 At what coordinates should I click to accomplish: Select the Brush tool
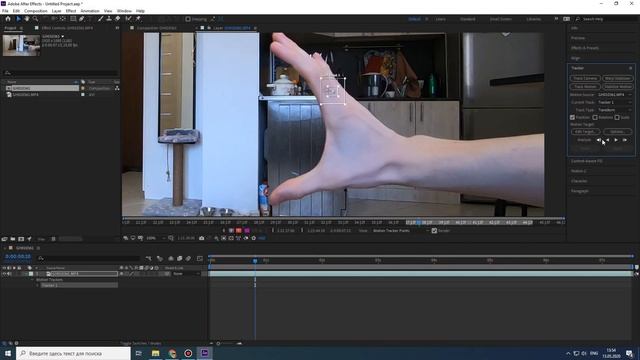click(x=100, y=19)
